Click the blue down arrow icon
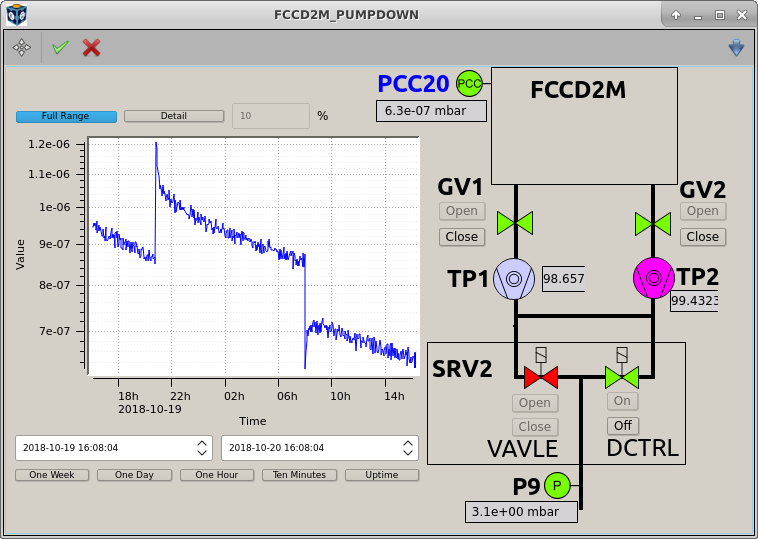 coord(736,47)
